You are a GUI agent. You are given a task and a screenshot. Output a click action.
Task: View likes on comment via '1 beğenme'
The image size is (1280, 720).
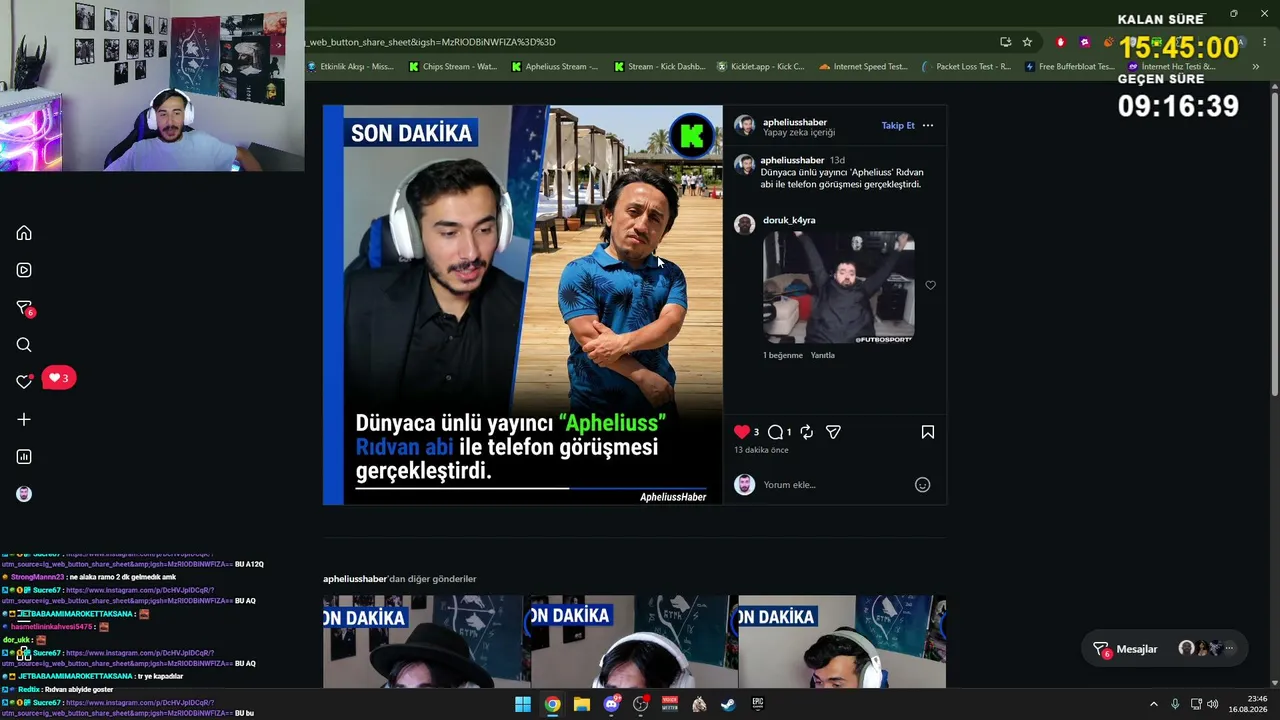783,355
